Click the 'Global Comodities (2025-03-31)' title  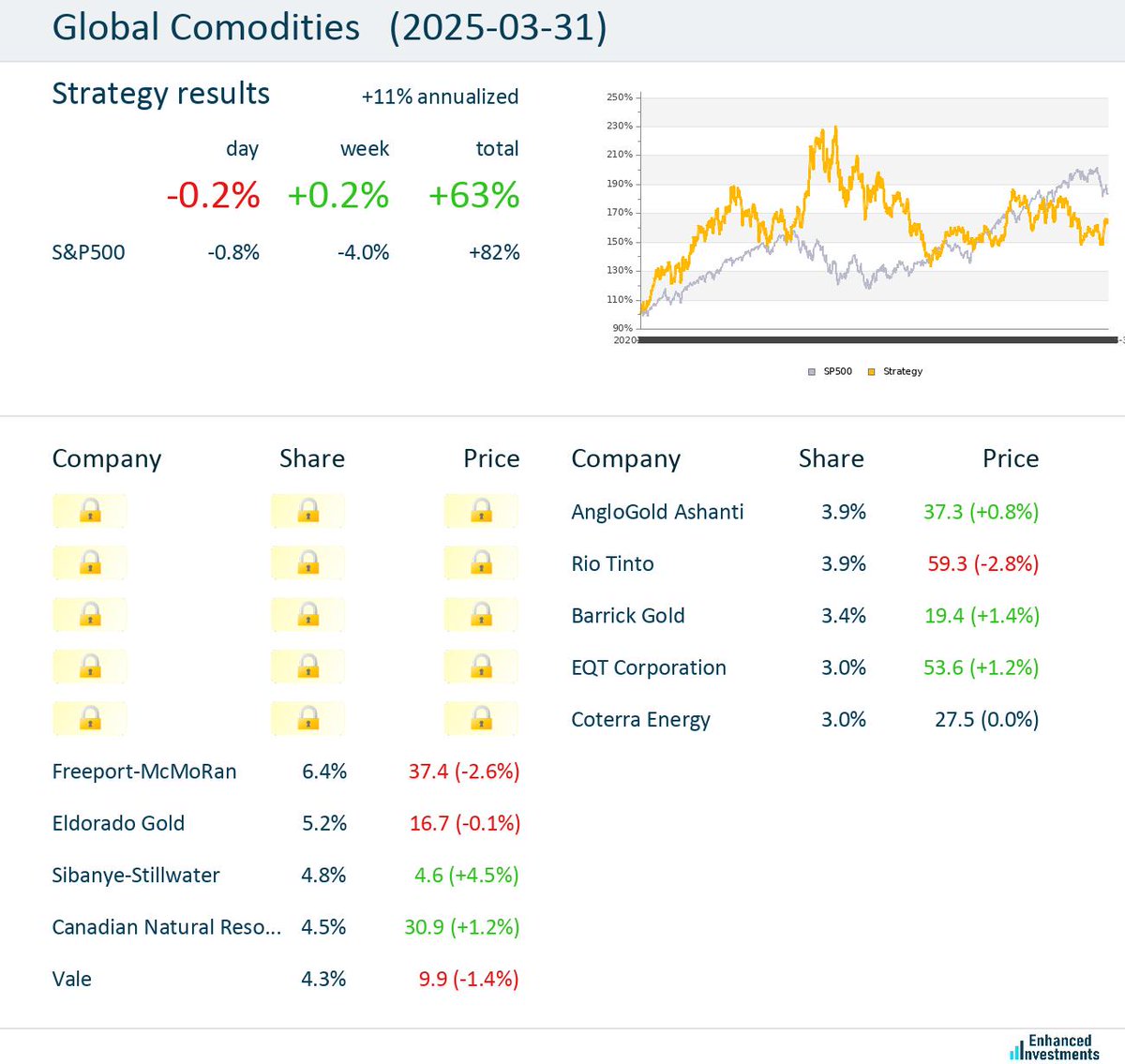click(330, 28)
